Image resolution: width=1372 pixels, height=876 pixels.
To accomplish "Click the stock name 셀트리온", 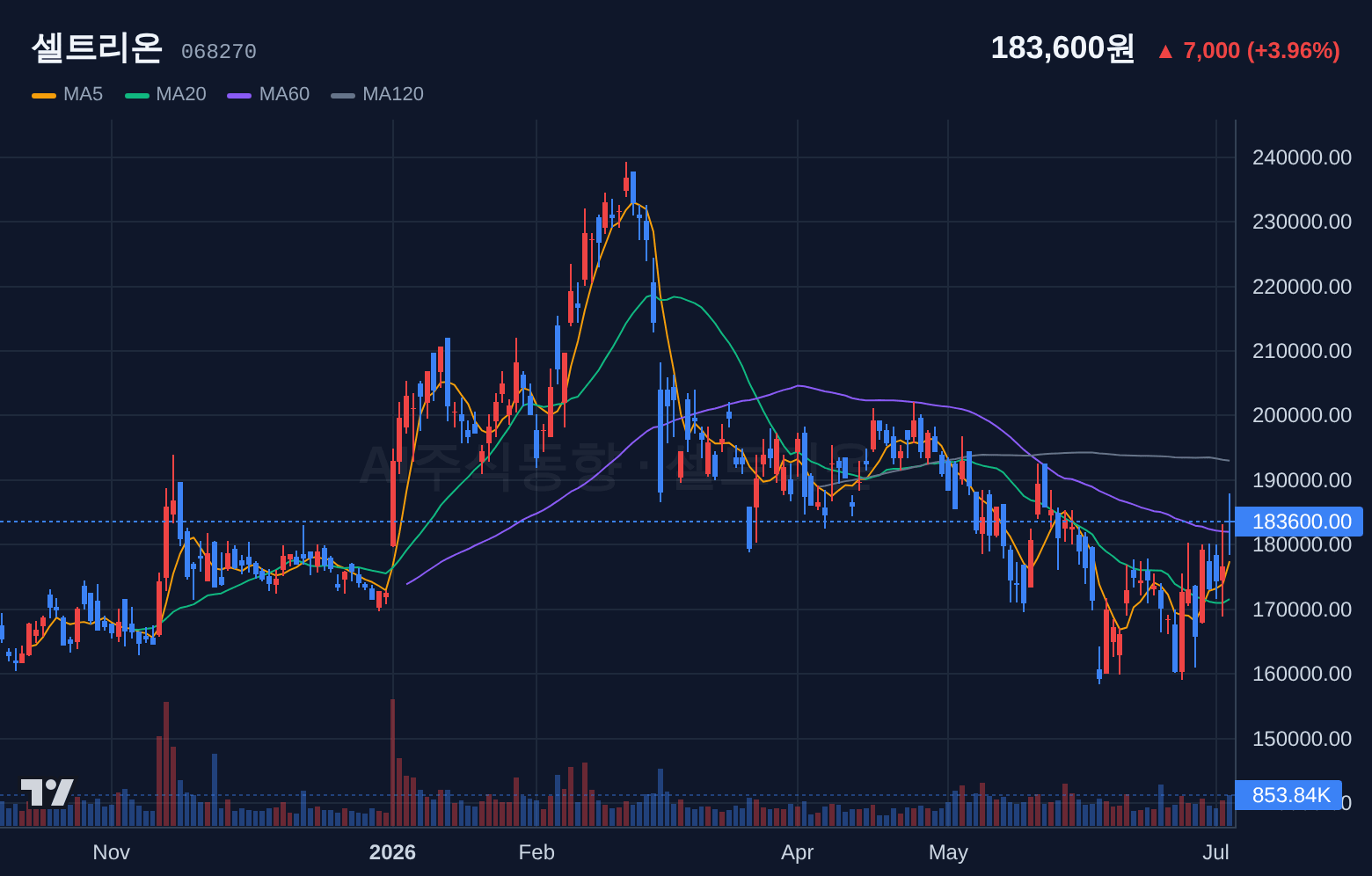I will pos(97,47).
